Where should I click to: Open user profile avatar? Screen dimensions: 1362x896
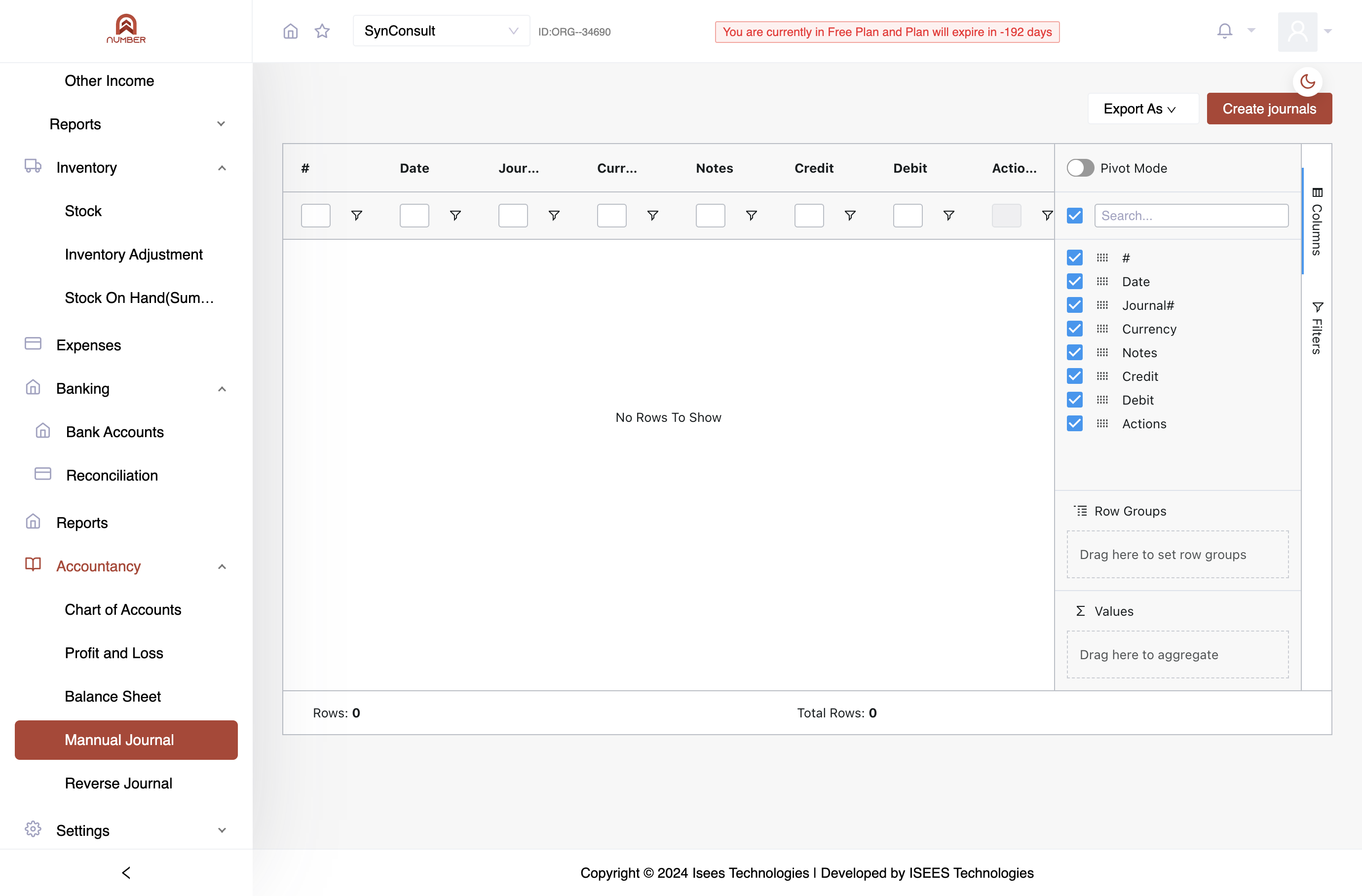(x=1297, y=32)
